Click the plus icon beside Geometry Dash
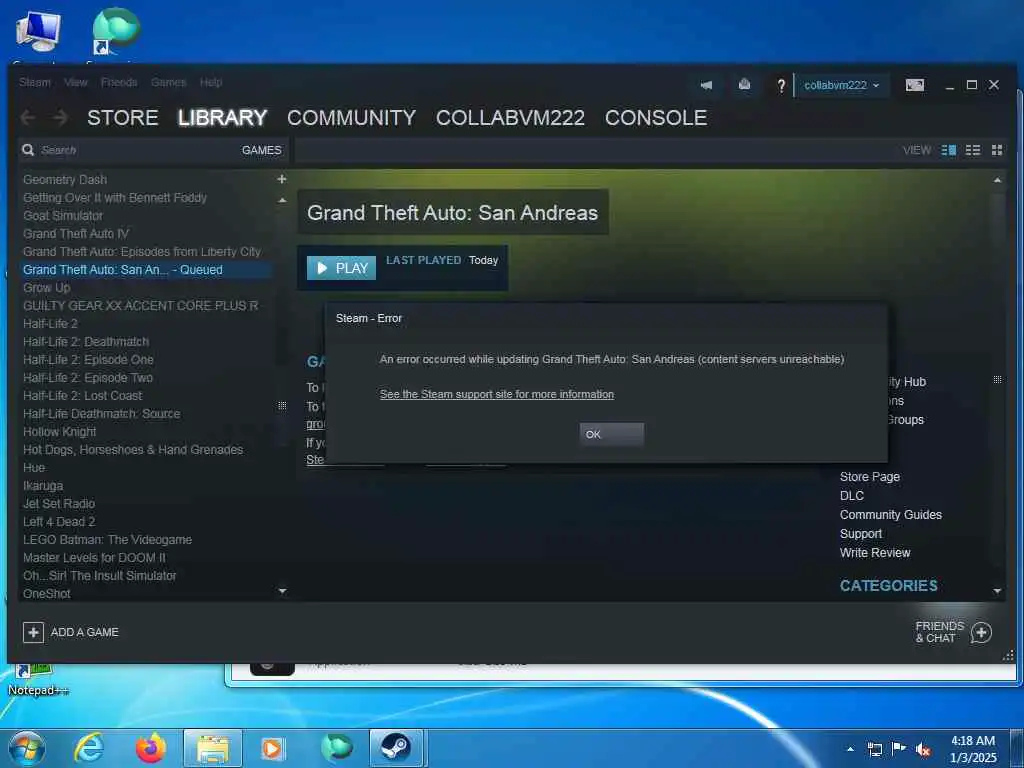 (281, 179)
